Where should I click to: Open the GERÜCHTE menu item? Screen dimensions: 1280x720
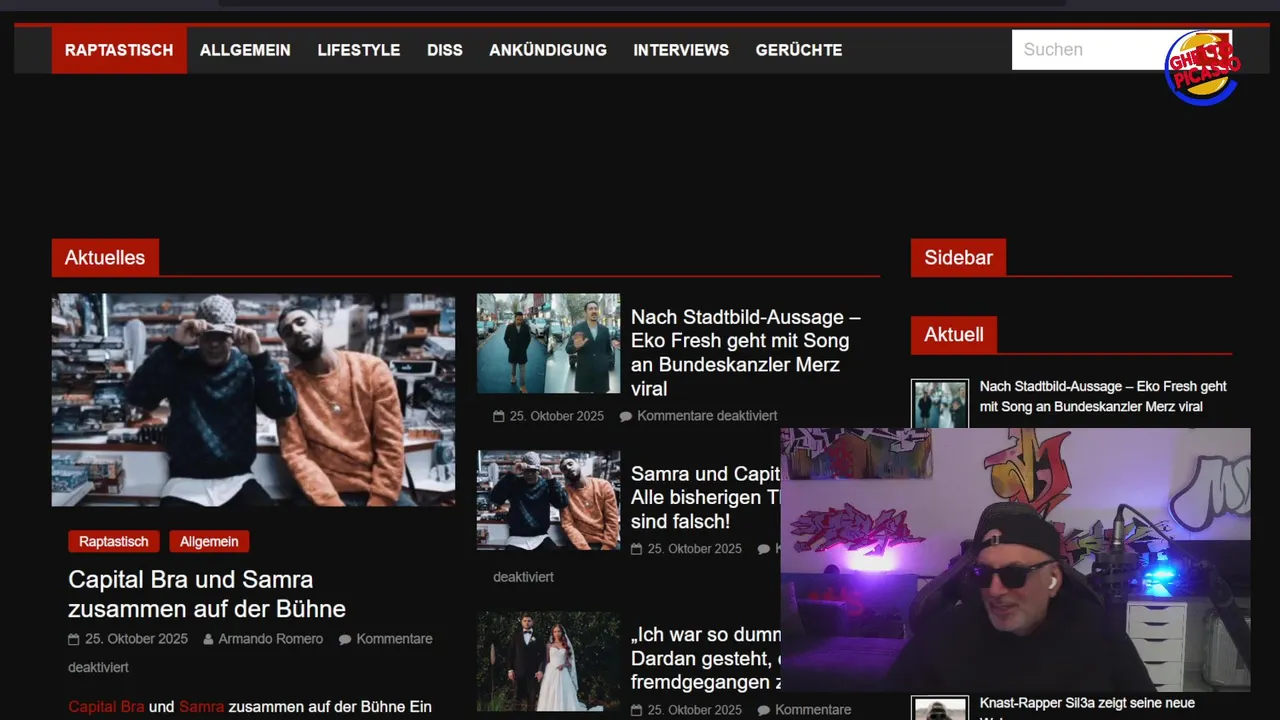[x=799, y=50]
